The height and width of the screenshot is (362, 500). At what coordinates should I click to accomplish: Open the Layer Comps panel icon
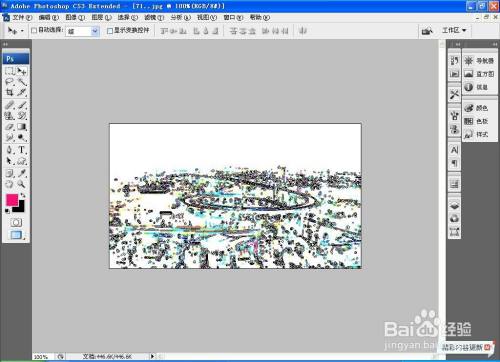coord(454,184)
